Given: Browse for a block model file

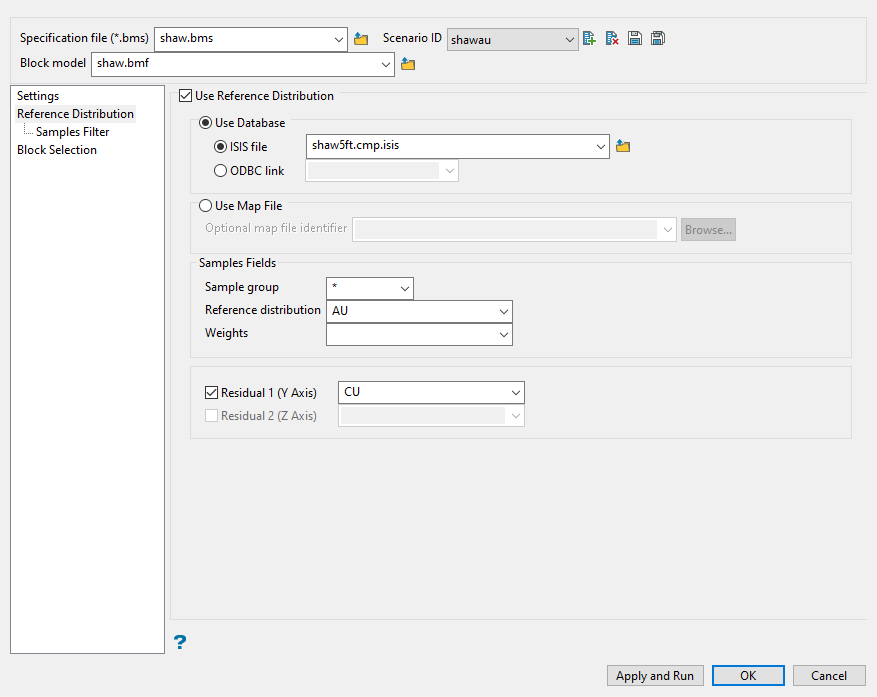Looking at the screenshot, I should 408,64.
